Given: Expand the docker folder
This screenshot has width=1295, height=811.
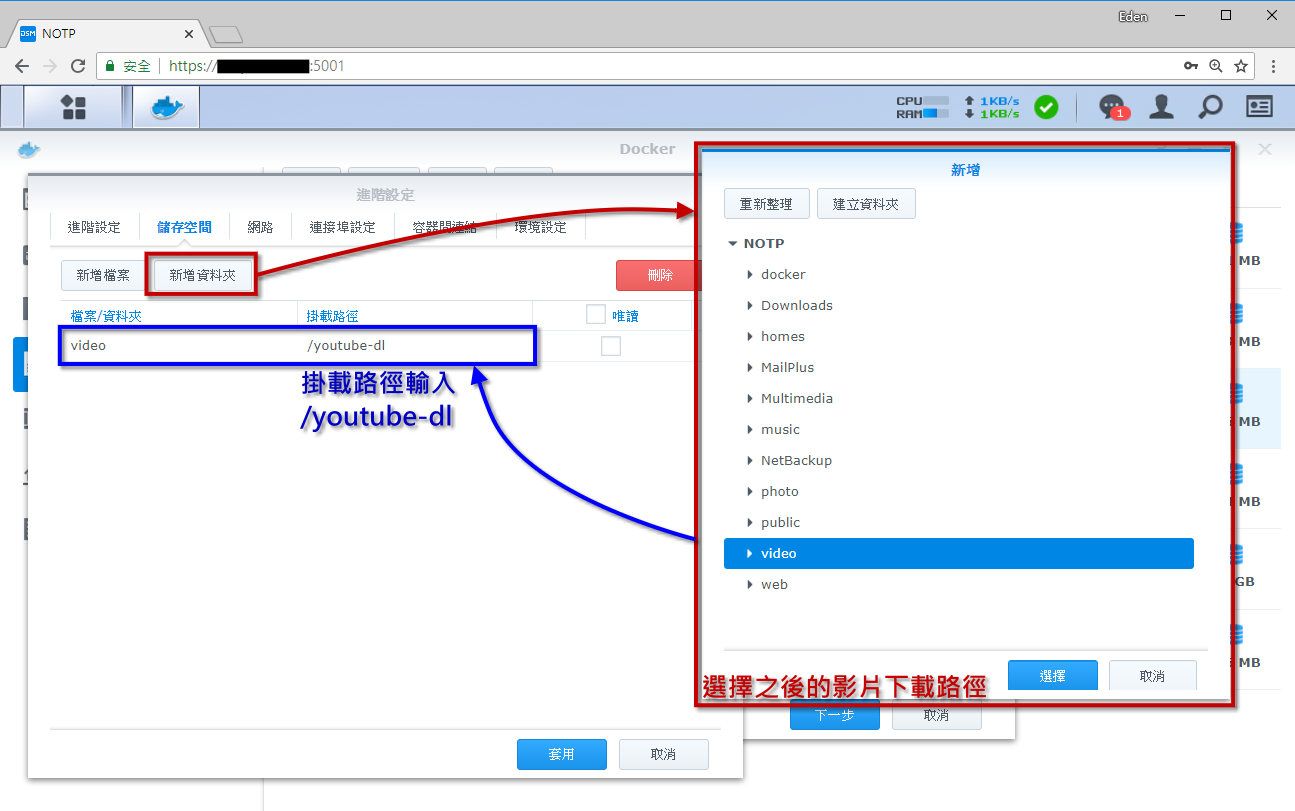Looking at the screenshot, I should (750, 274).
